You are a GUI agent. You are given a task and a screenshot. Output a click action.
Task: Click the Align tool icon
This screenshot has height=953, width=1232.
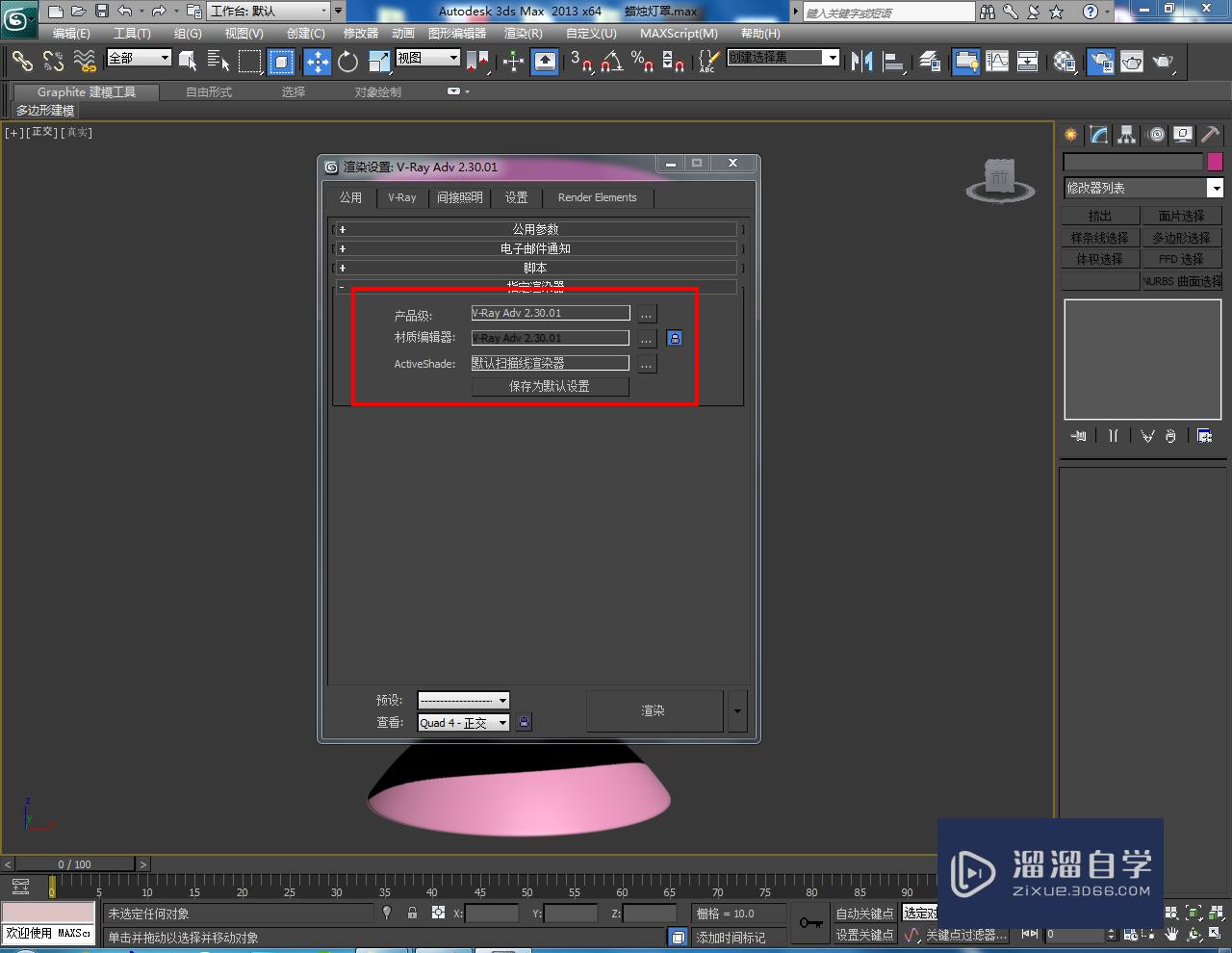(894, 62)
